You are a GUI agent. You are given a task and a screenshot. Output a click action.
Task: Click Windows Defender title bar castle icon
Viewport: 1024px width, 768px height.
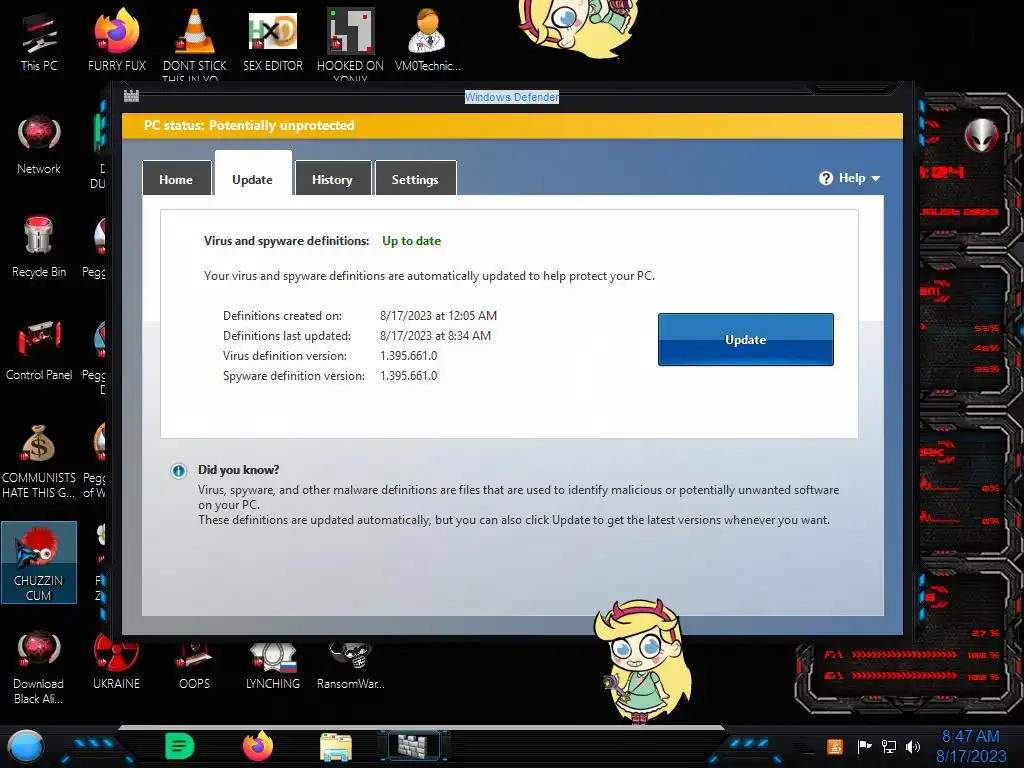point(131,97)
